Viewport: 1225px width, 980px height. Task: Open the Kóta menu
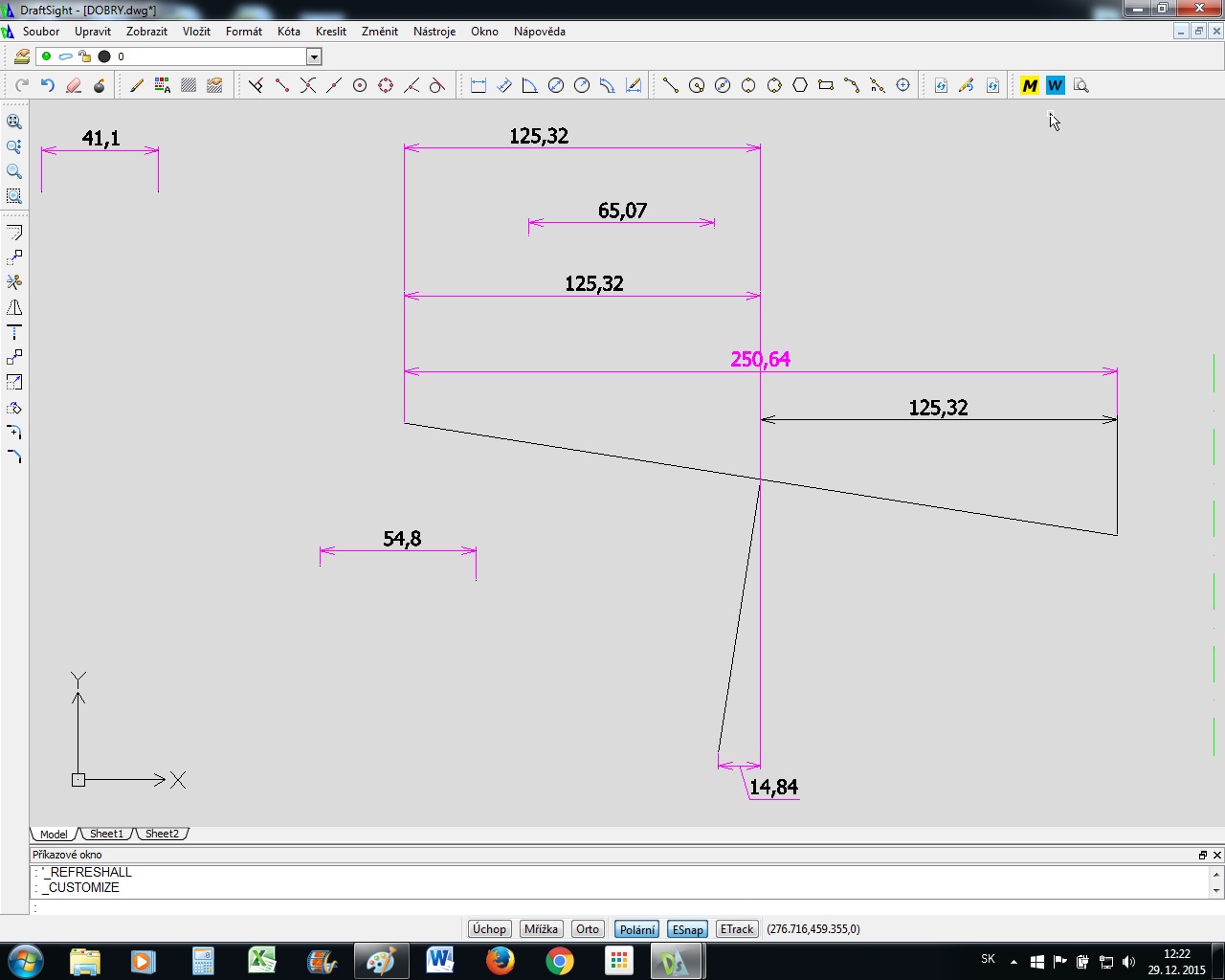288,32
